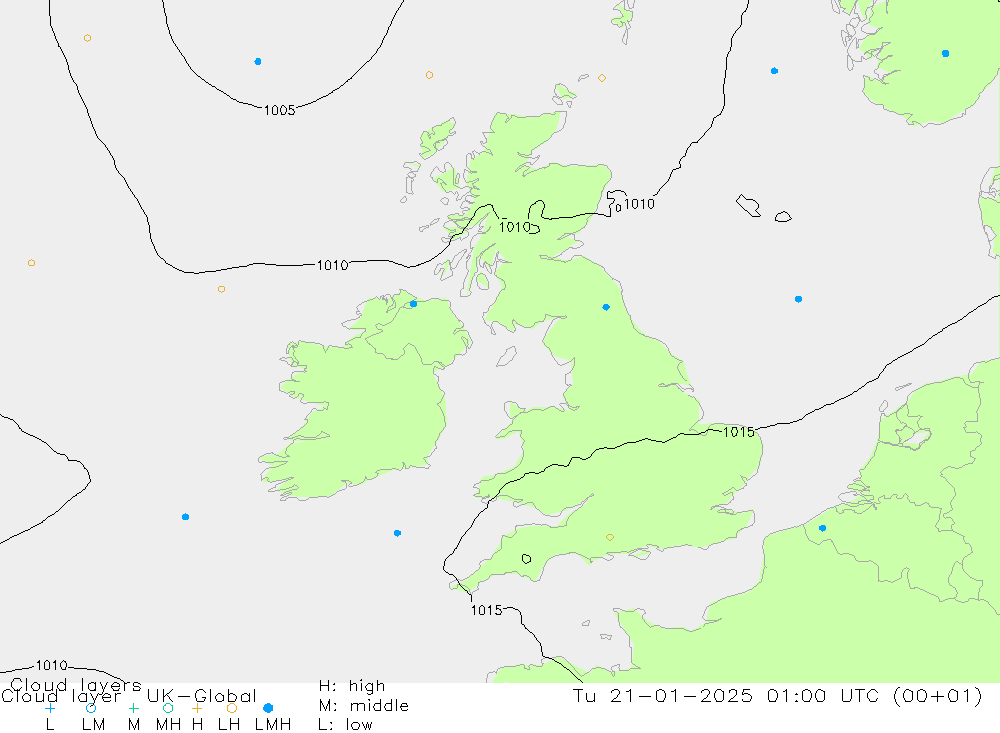Select the blue cloud marker over northern England
Image resolution: width=1000 pixels, height=733 pixels.
tap(606, 307)
